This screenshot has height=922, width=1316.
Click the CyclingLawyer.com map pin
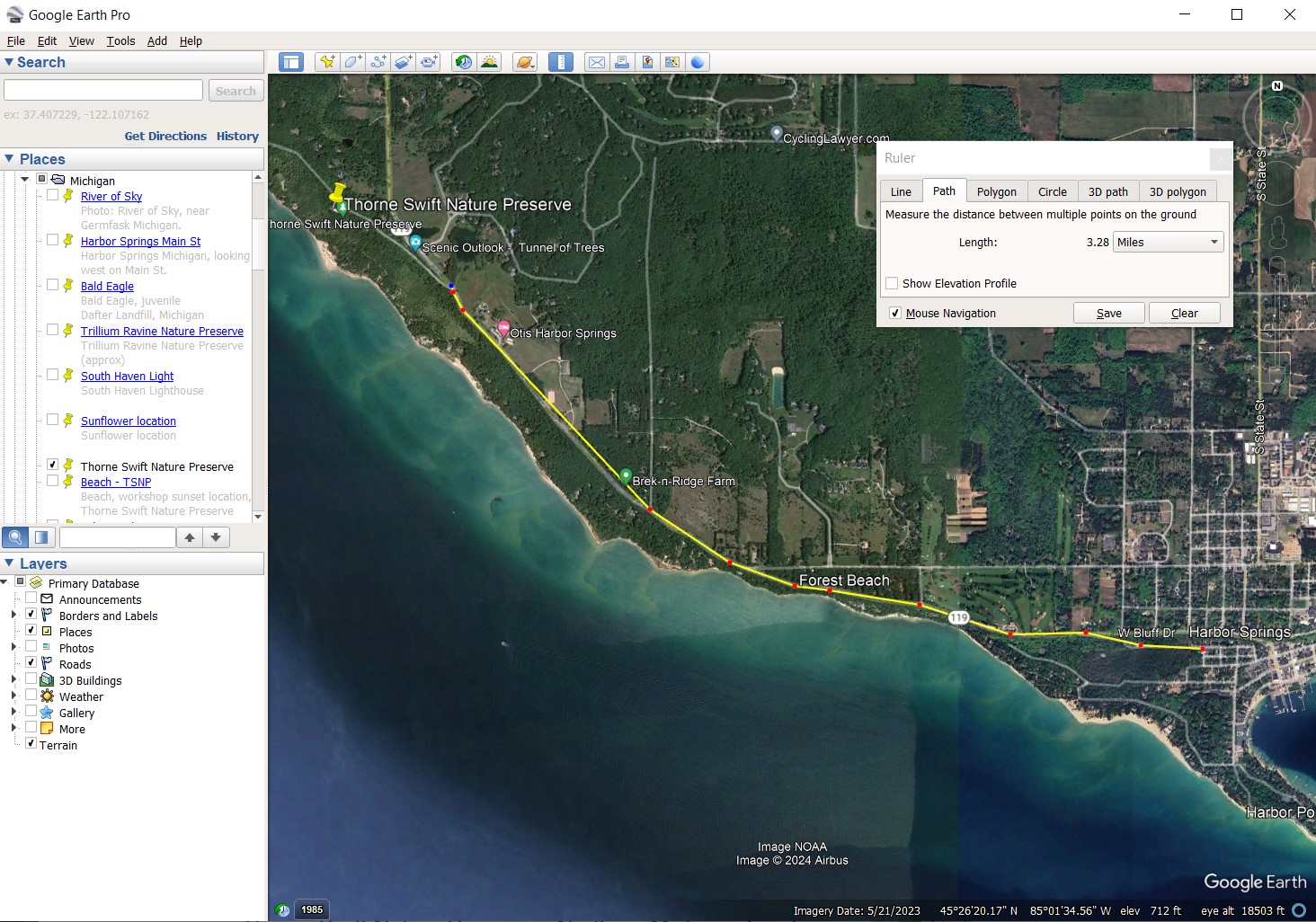(777, 134)
